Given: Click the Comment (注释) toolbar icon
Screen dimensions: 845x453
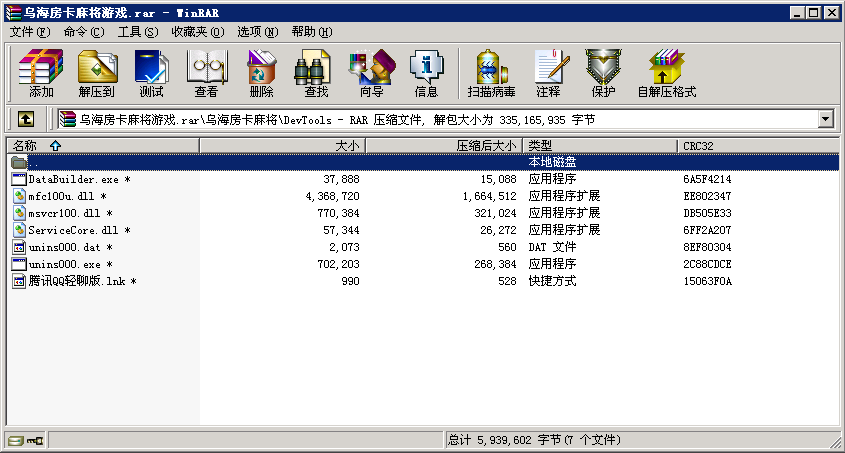Looking at the screenshot, I should (548, 74).
